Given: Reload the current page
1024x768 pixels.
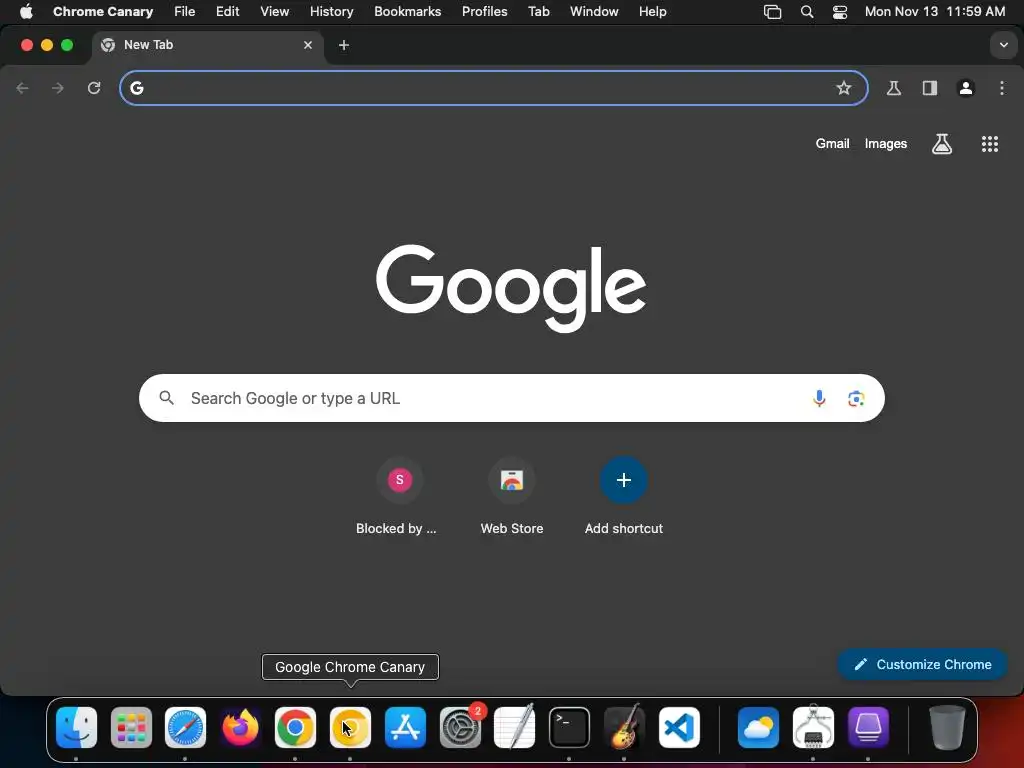Looking at the screenshot, I should coord(94,88).
